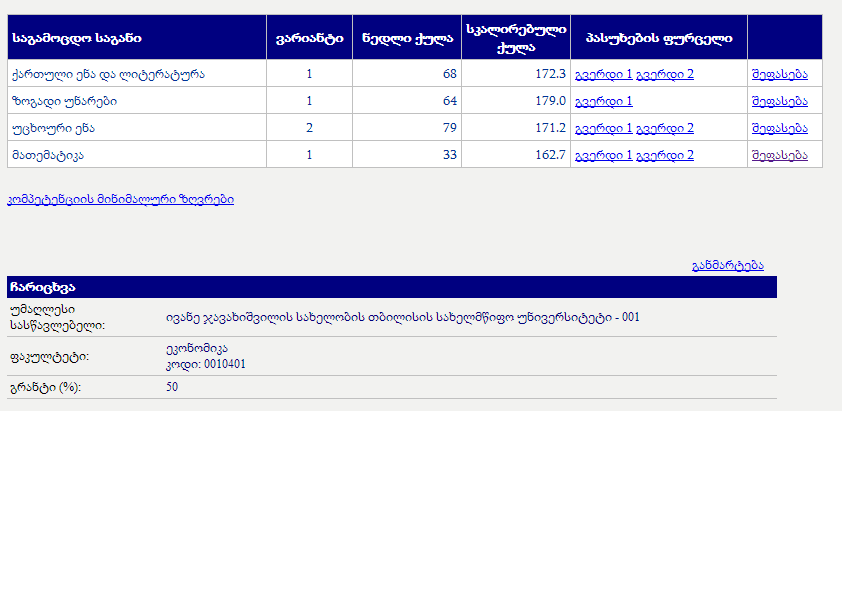The width and height of the screenshot is (842, 614).
Task: Open კომპეტენციის მინიმალური ზღვრები link
Action: pyautogui.click(x=120, y=199)
